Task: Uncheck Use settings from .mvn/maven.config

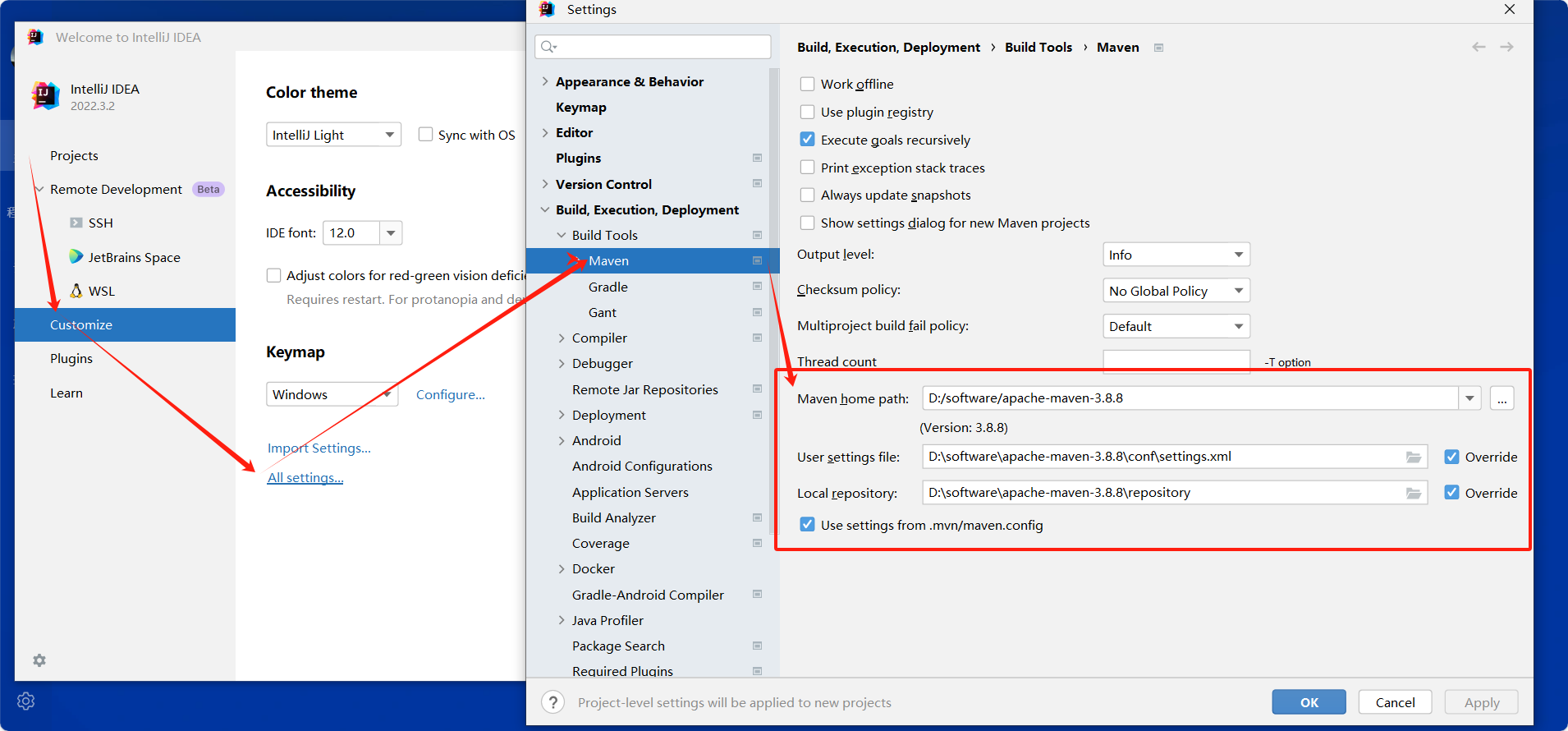Action: tap(807, 525)
